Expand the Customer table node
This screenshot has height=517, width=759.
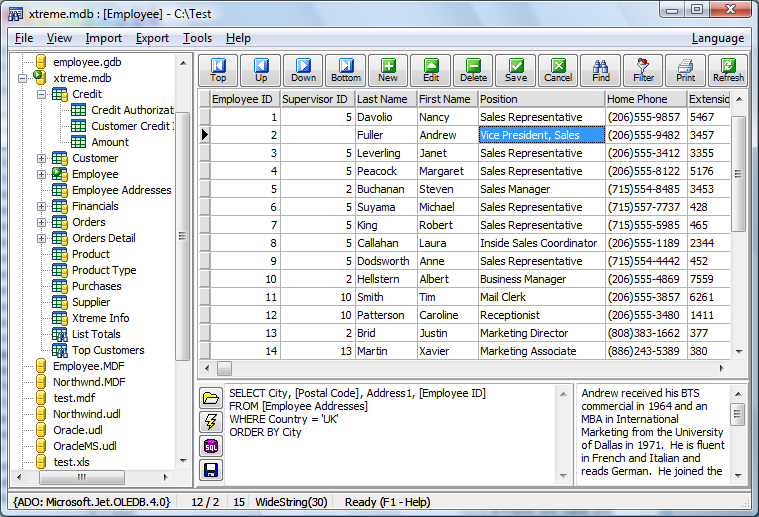click(x=42, y=158)
